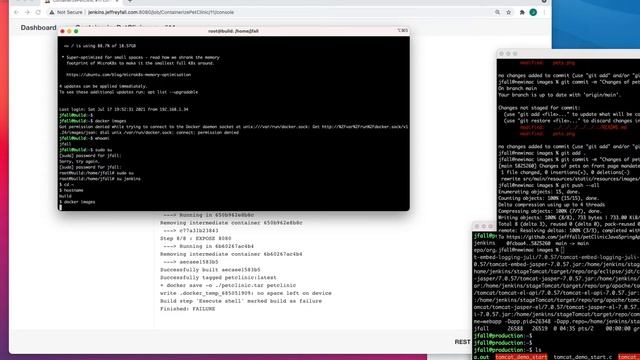Image resolution: width=640 pixels, height=360 pixels.
Task: Open the browser extensions puzzle icon
Action: click(522, 12)
